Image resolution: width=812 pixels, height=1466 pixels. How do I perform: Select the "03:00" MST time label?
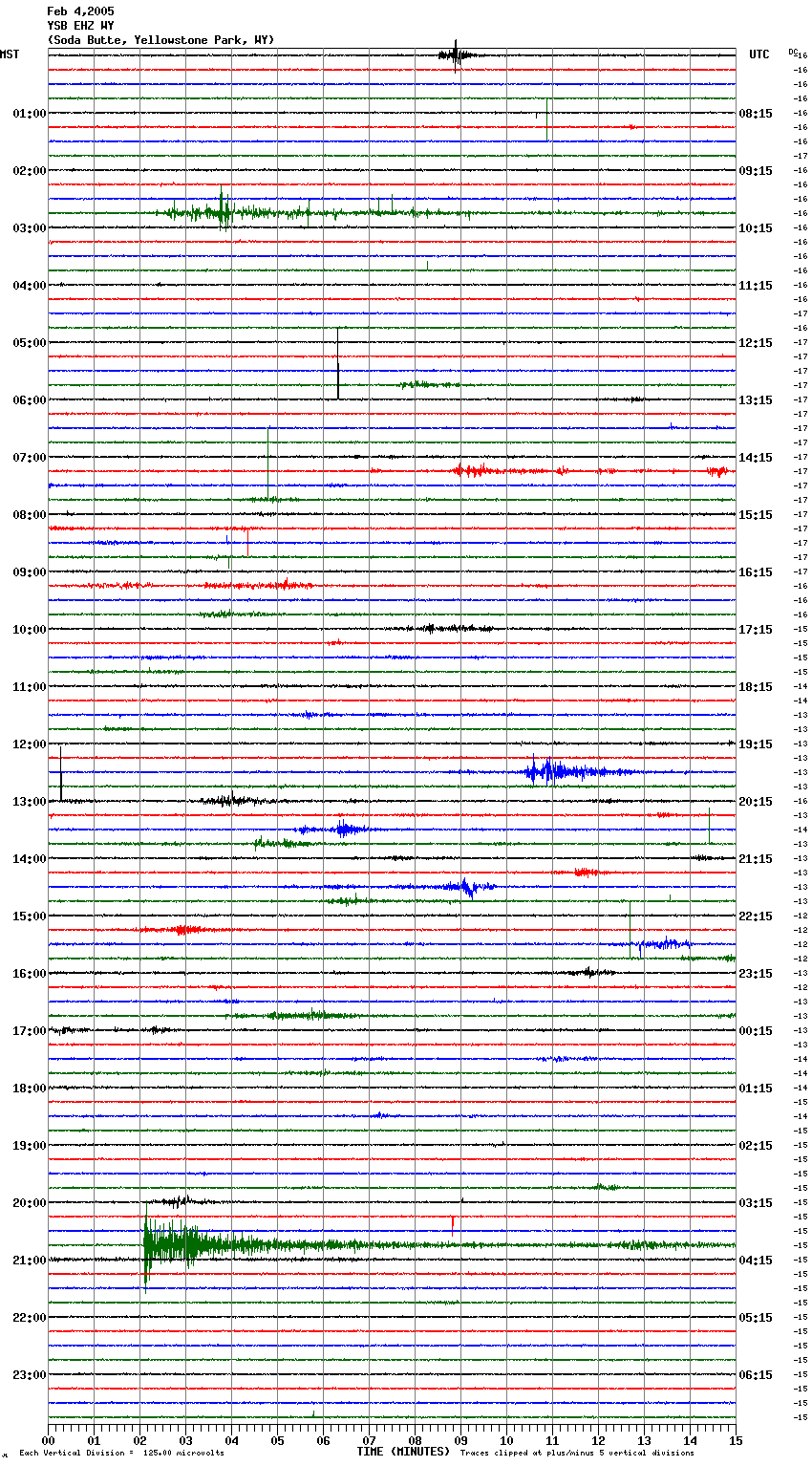30,228
